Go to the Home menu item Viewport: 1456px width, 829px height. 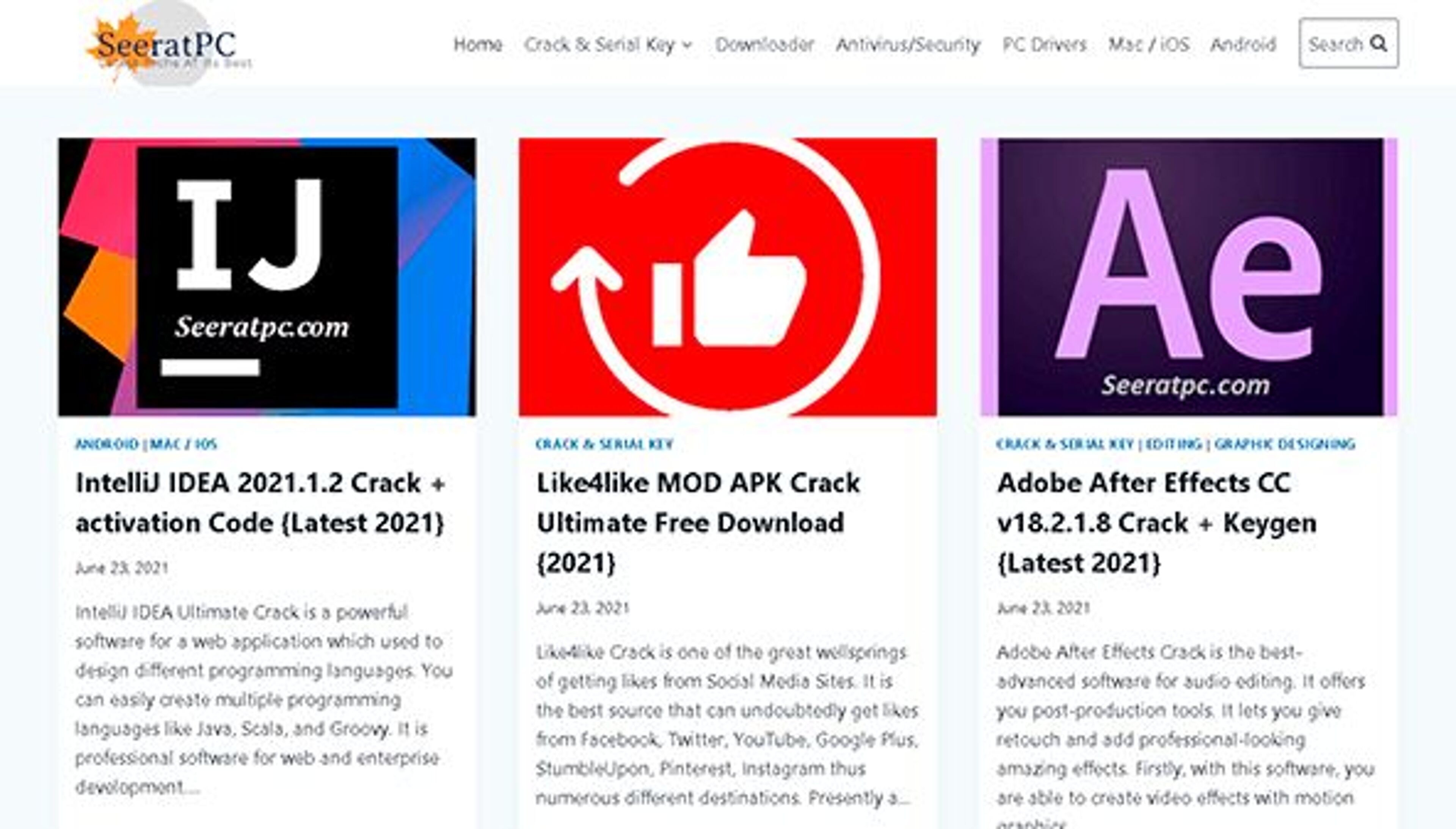[477, 44]
